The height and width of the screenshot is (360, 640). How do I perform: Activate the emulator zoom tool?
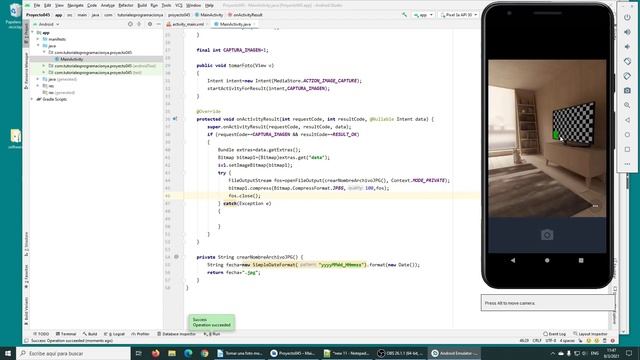(x=627, y=105)
